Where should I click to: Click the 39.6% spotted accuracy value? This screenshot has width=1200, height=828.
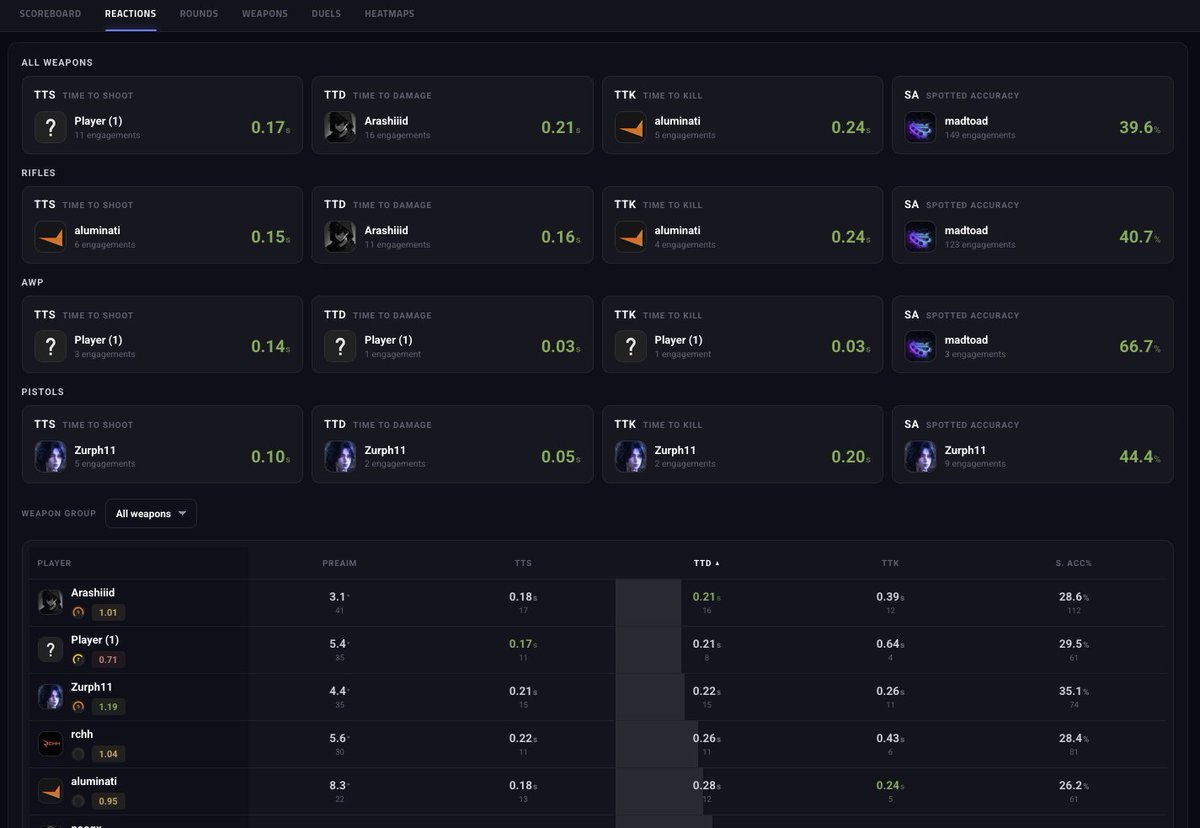[x=1140, y=128]
